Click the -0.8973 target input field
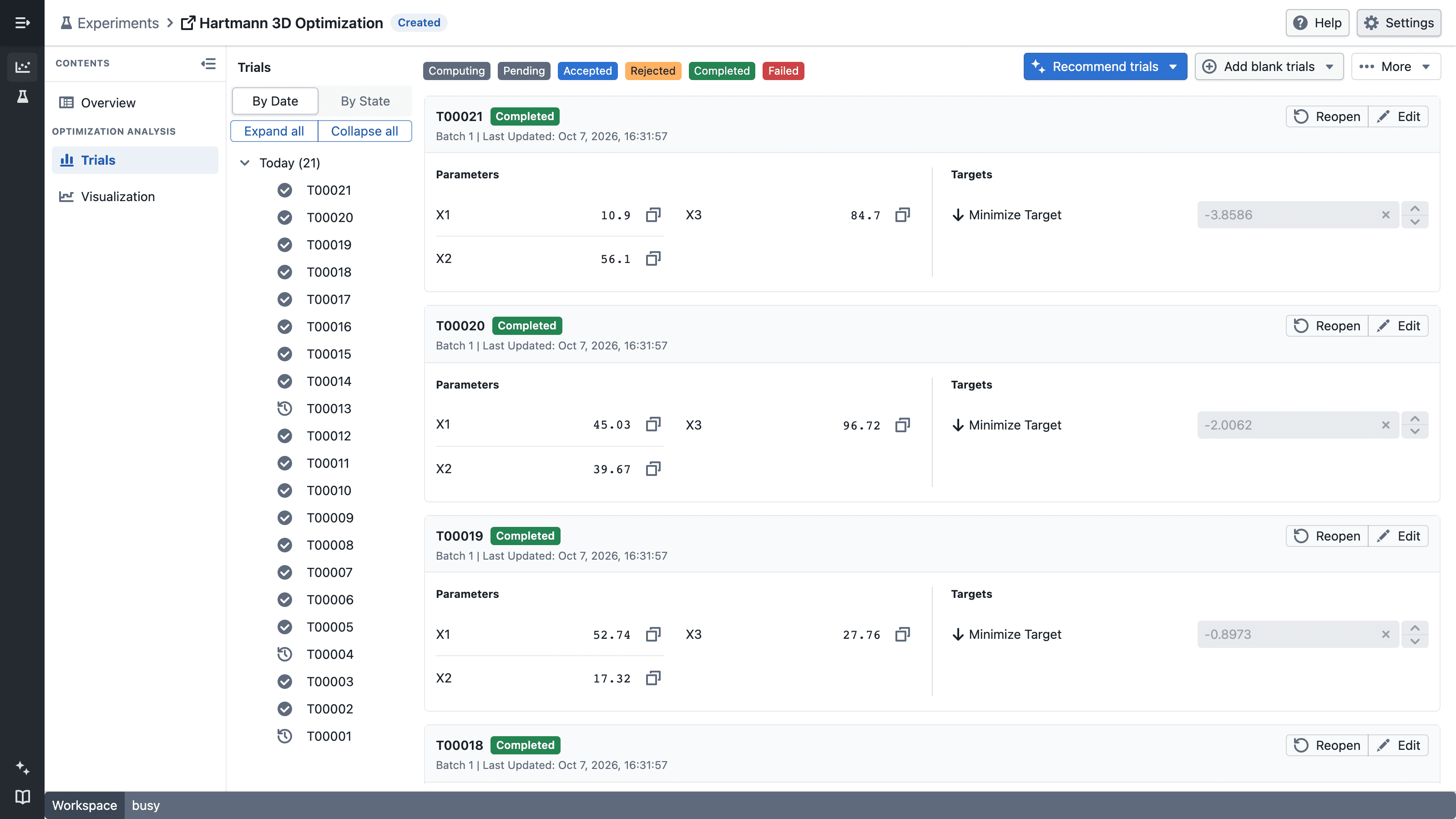Screen dimensions: 1456x819 1298,634
